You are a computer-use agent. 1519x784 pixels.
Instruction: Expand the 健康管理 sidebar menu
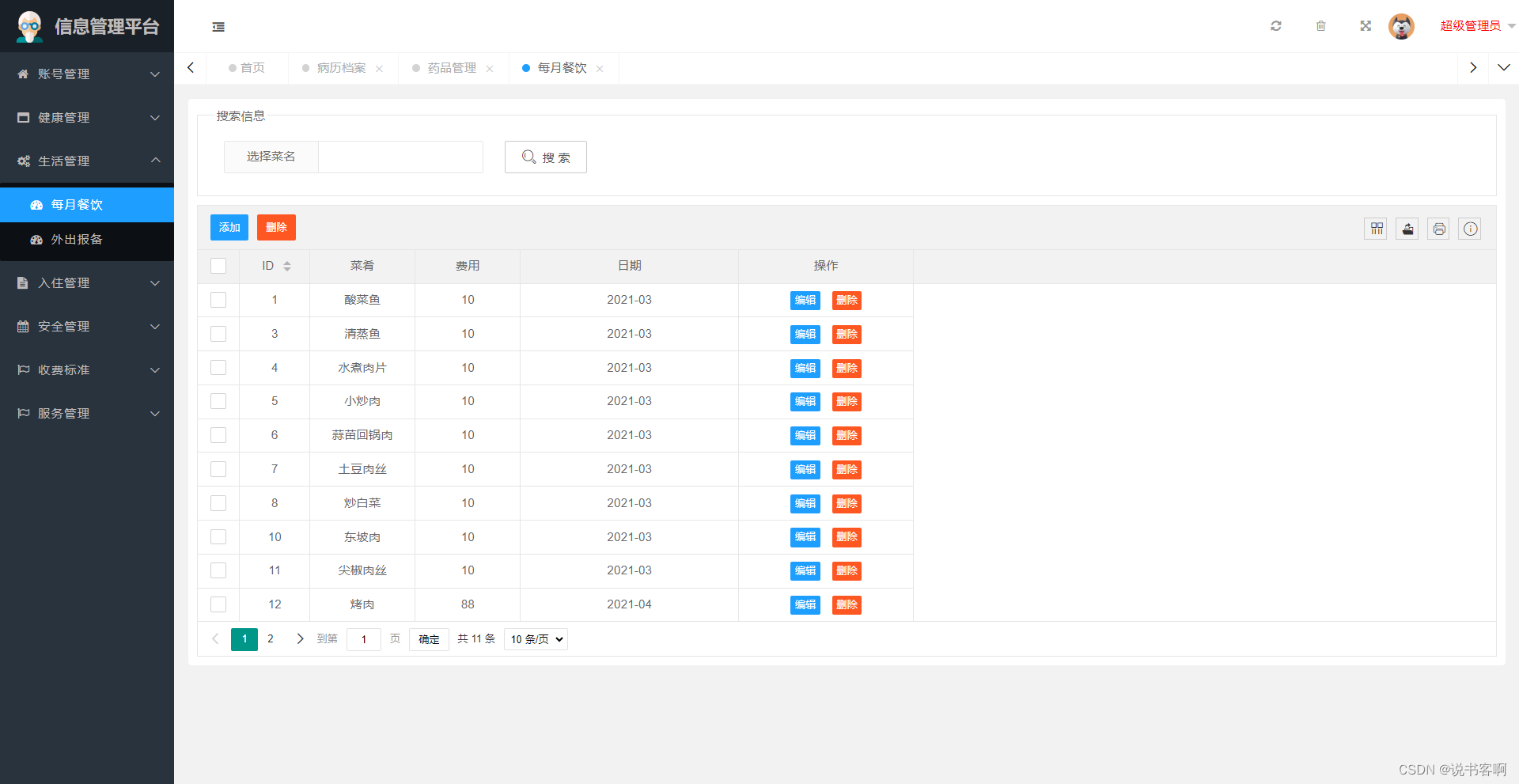click(87, 117)
